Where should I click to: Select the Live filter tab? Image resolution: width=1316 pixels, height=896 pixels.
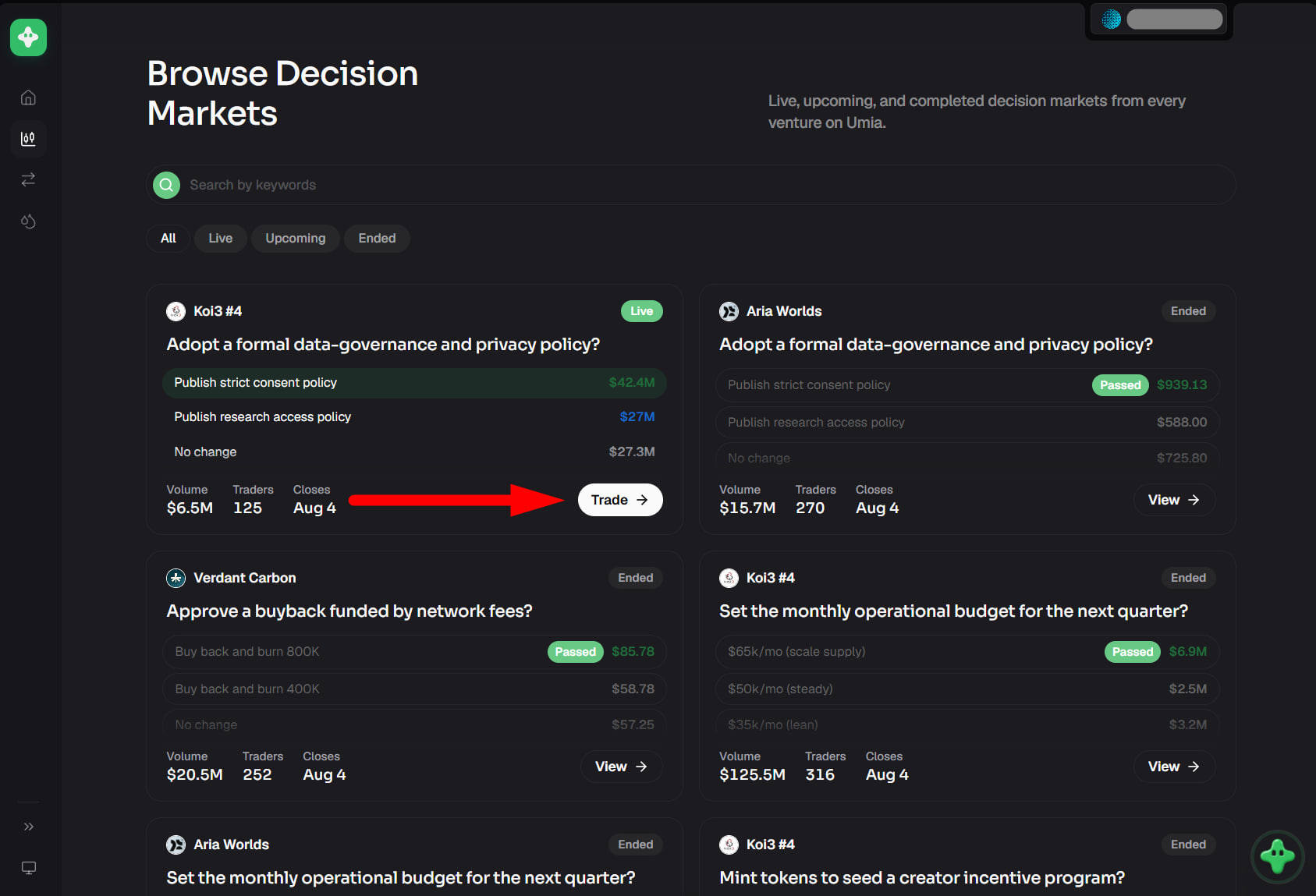(x=220, y=238)
